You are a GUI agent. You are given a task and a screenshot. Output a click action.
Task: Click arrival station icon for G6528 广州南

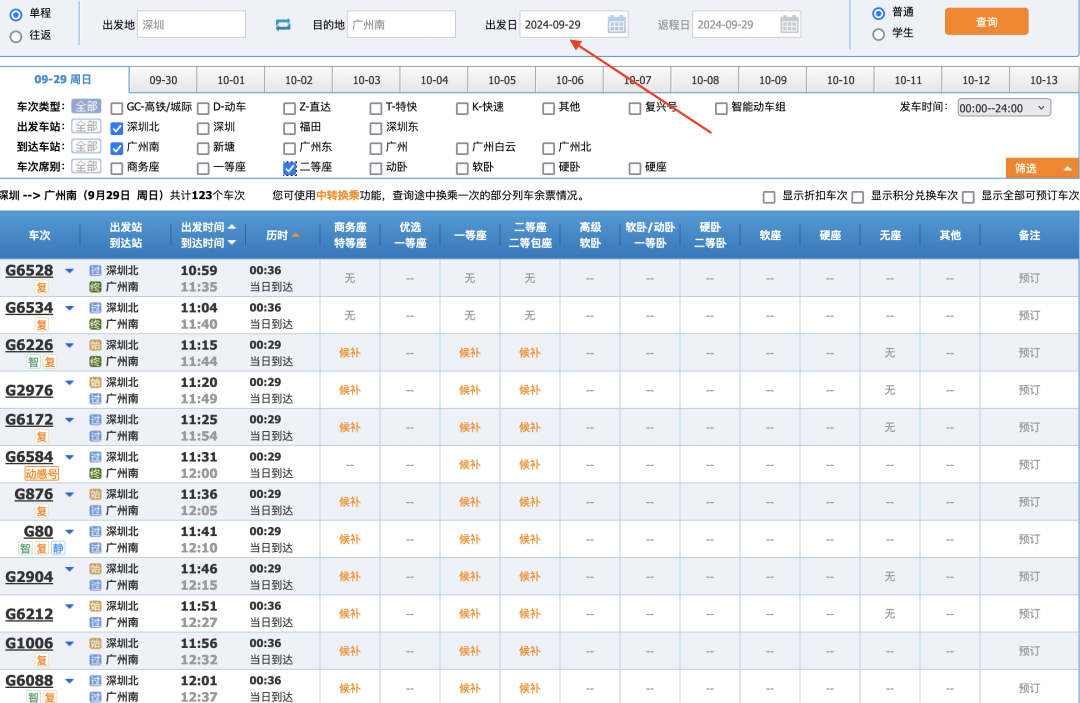(95, 287)
